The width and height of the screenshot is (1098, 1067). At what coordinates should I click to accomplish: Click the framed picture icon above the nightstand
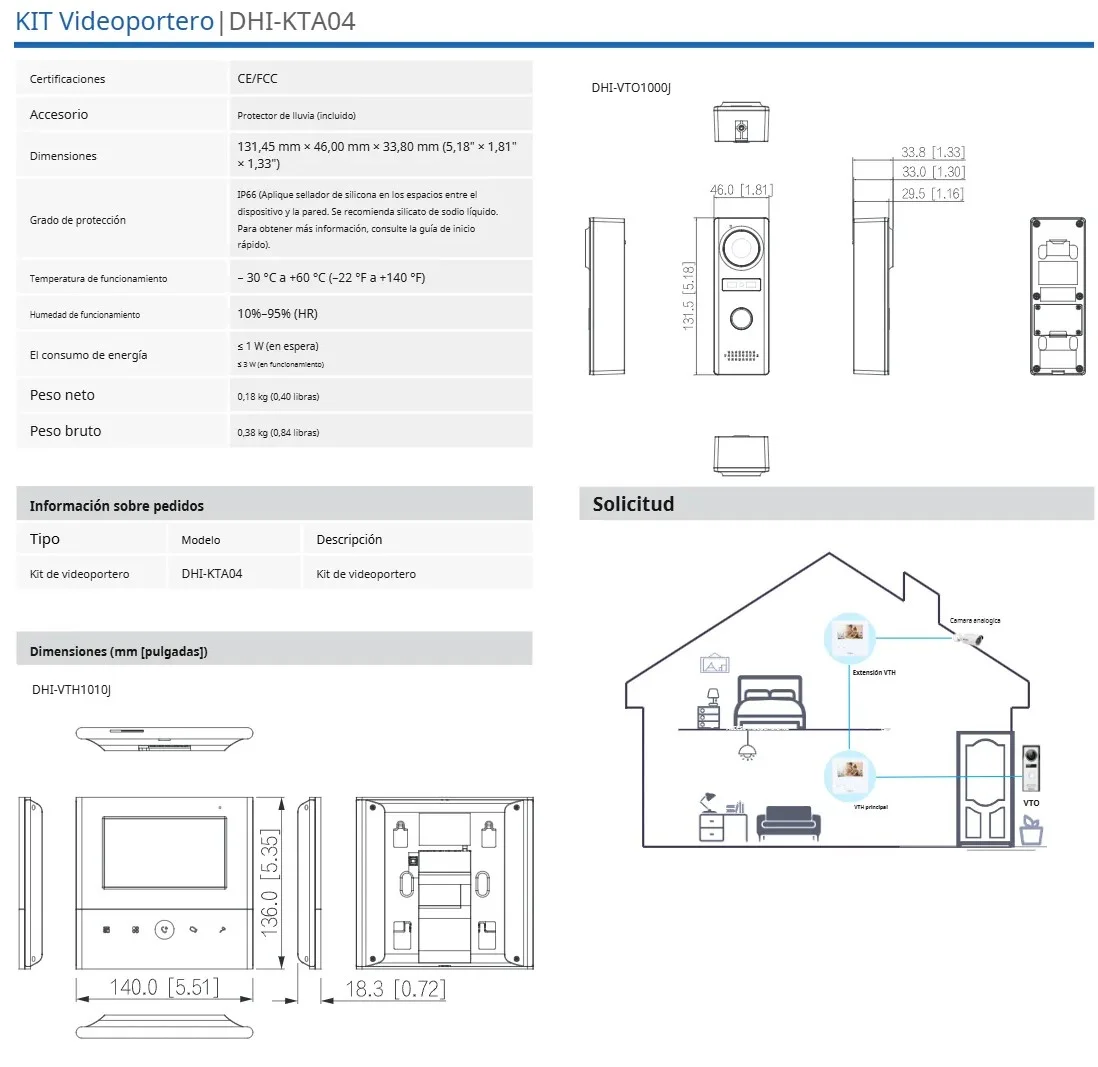(x=715, y=664)
